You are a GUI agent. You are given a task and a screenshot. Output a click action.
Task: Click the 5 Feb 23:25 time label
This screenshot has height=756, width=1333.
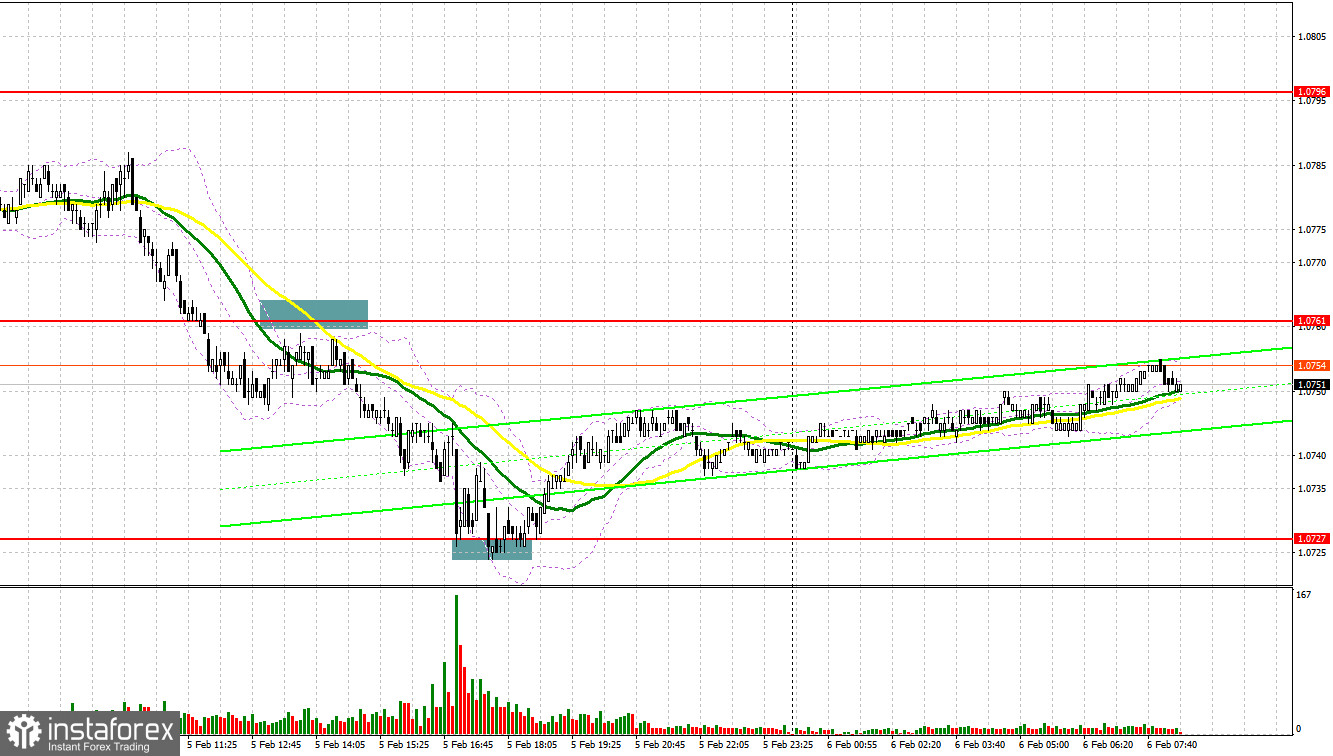788,745
